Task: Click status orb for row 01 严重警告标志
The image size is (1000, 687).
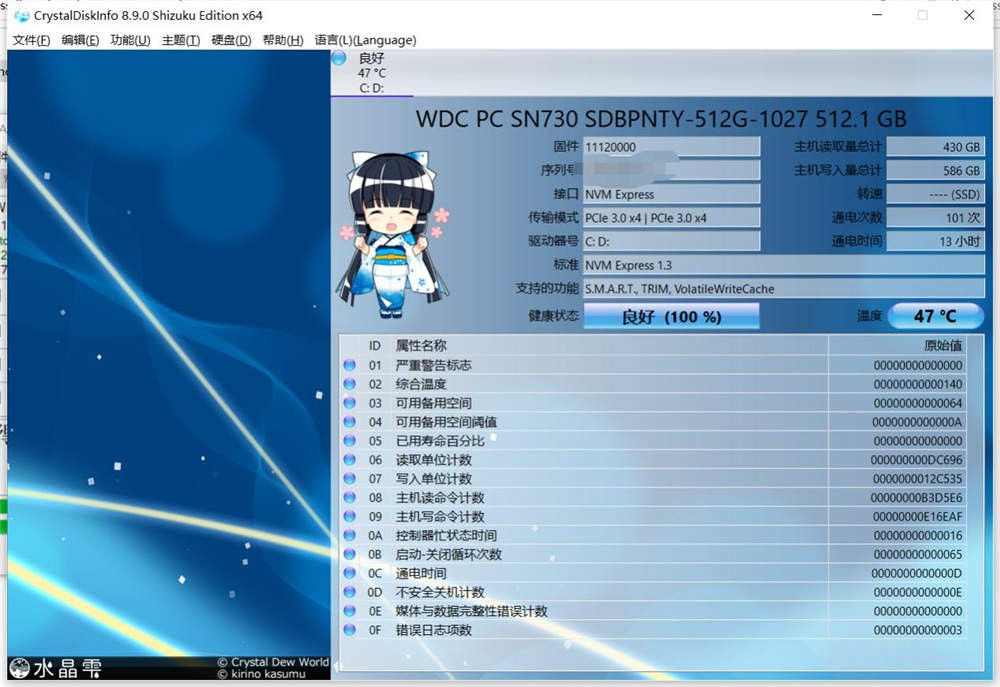Action: click(349, 365)
